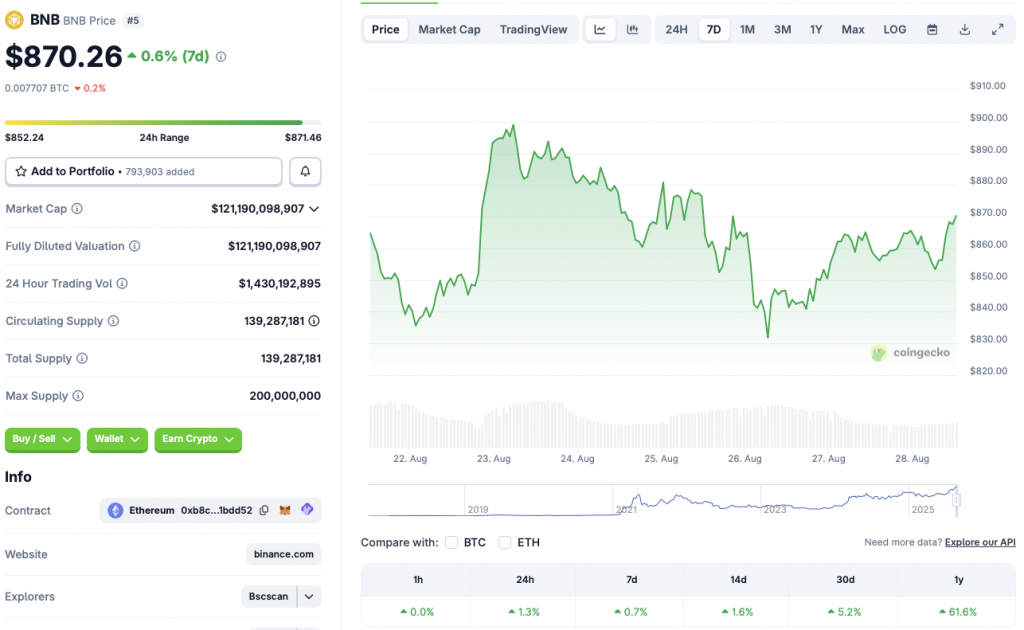Viewport: 1024px width, 630px height.
Task: Click the Ethereum logo in contract field
Action: click(116, 511)
